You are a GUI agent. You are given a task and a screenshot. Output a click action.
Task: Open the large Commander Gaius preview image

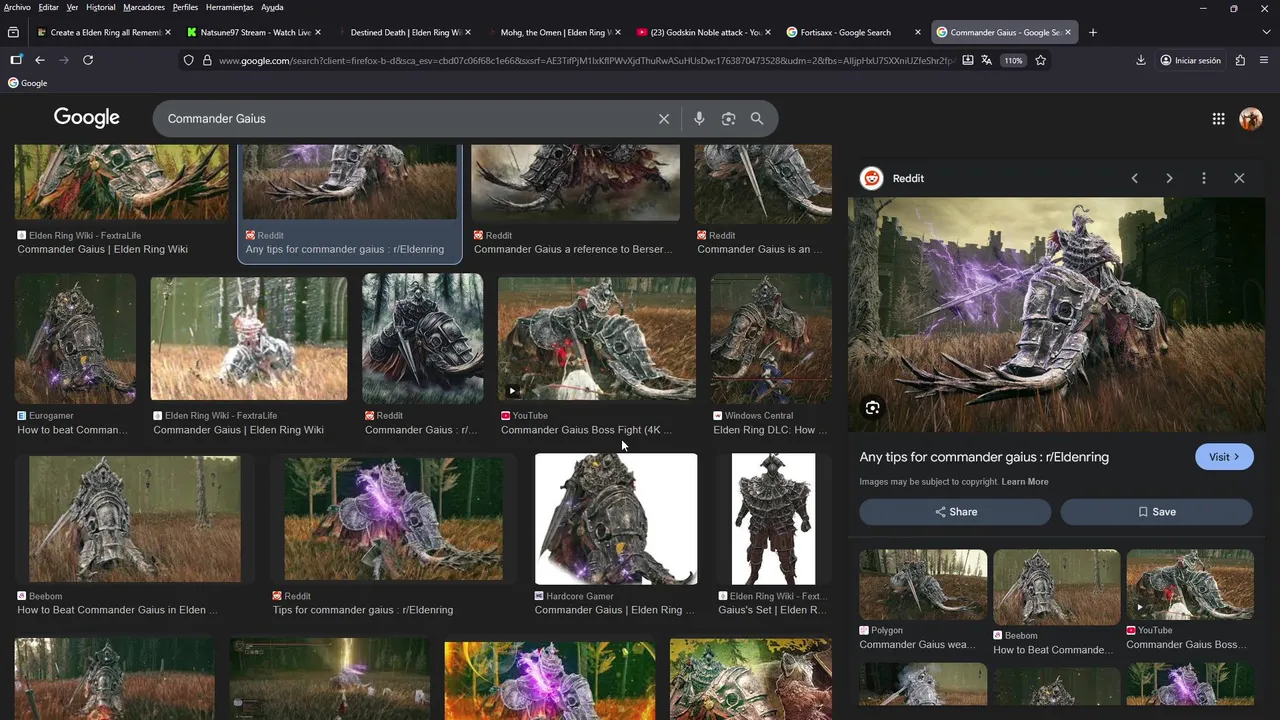pos(1056,314)
